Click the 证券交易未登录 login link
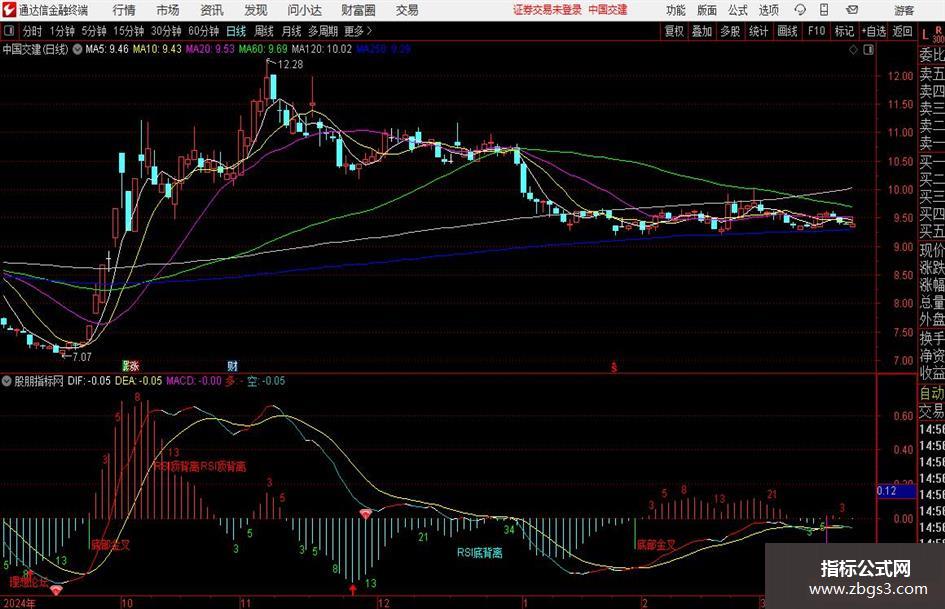The height and width of the screenshot is (609, 945). (547, 10)
